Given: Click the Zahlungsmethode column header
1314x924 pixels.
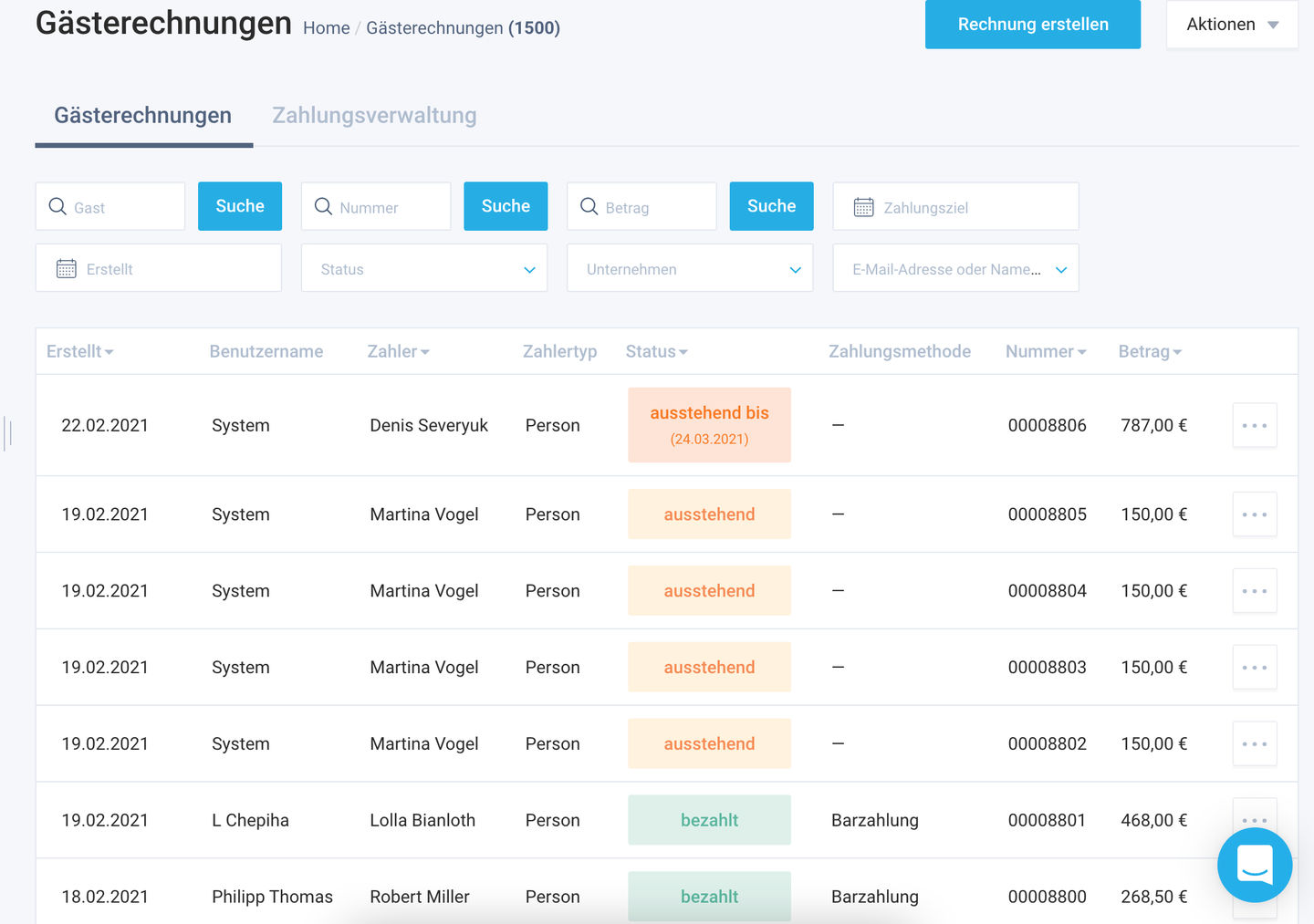Looking at the screenshot, I should 900,351.
